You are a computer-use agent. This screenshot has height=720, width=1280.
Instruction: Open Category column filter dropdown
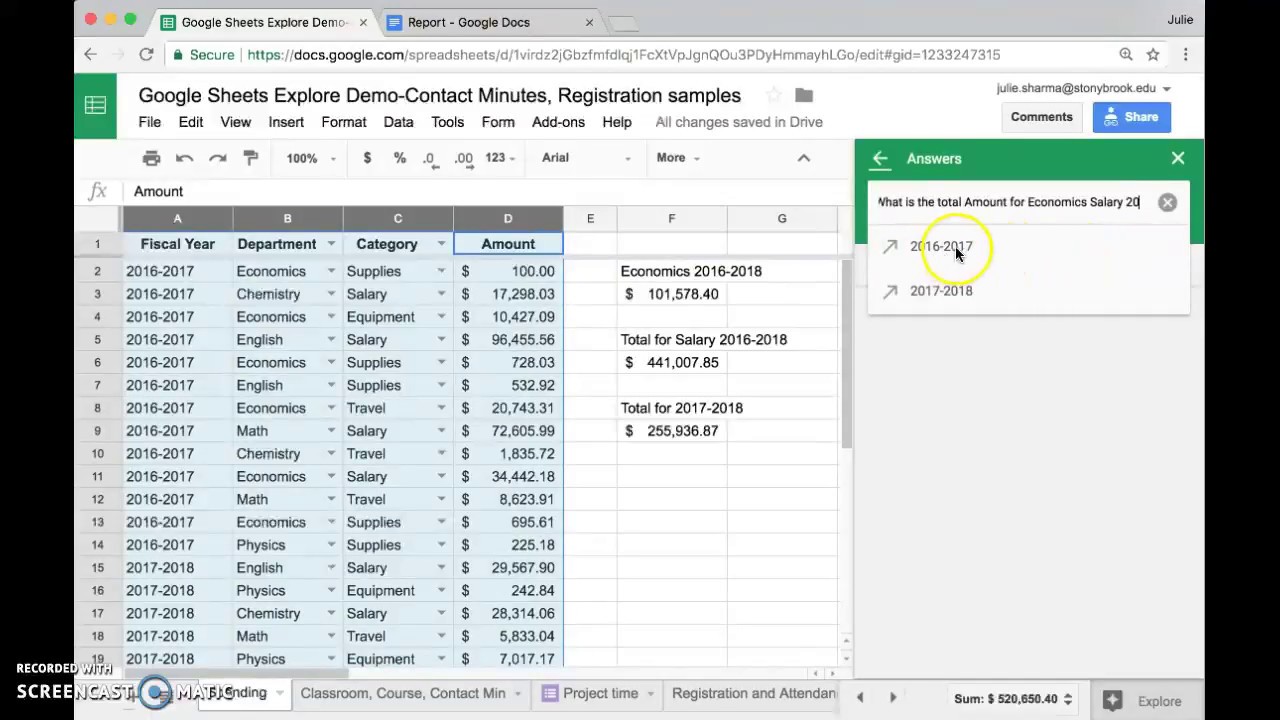[x=441, y=244]
